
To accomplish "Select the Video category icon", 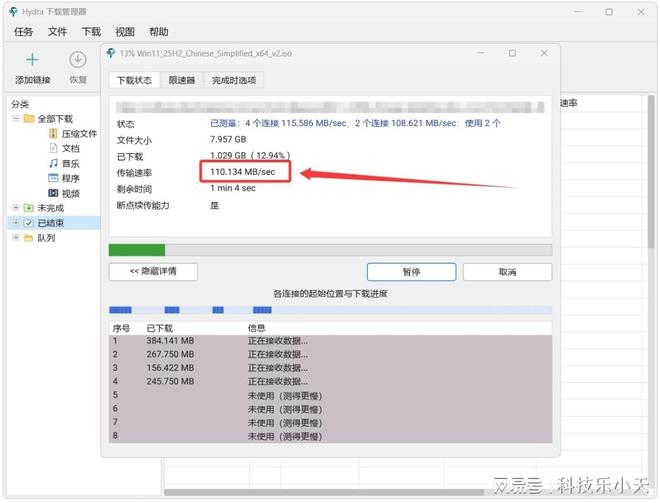I will (53, 193).
